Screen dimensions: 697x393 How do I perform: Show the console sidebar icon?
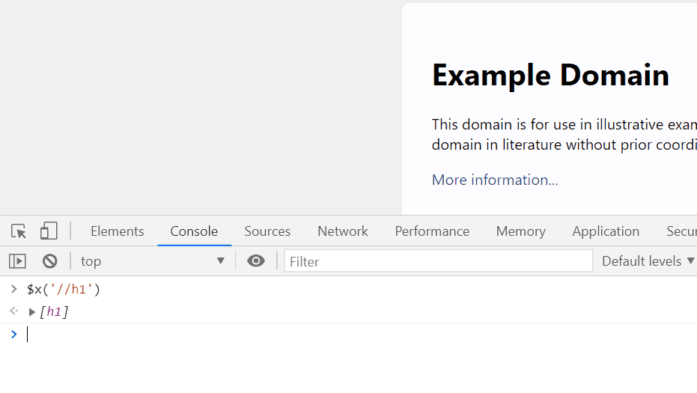coord(17,261)
